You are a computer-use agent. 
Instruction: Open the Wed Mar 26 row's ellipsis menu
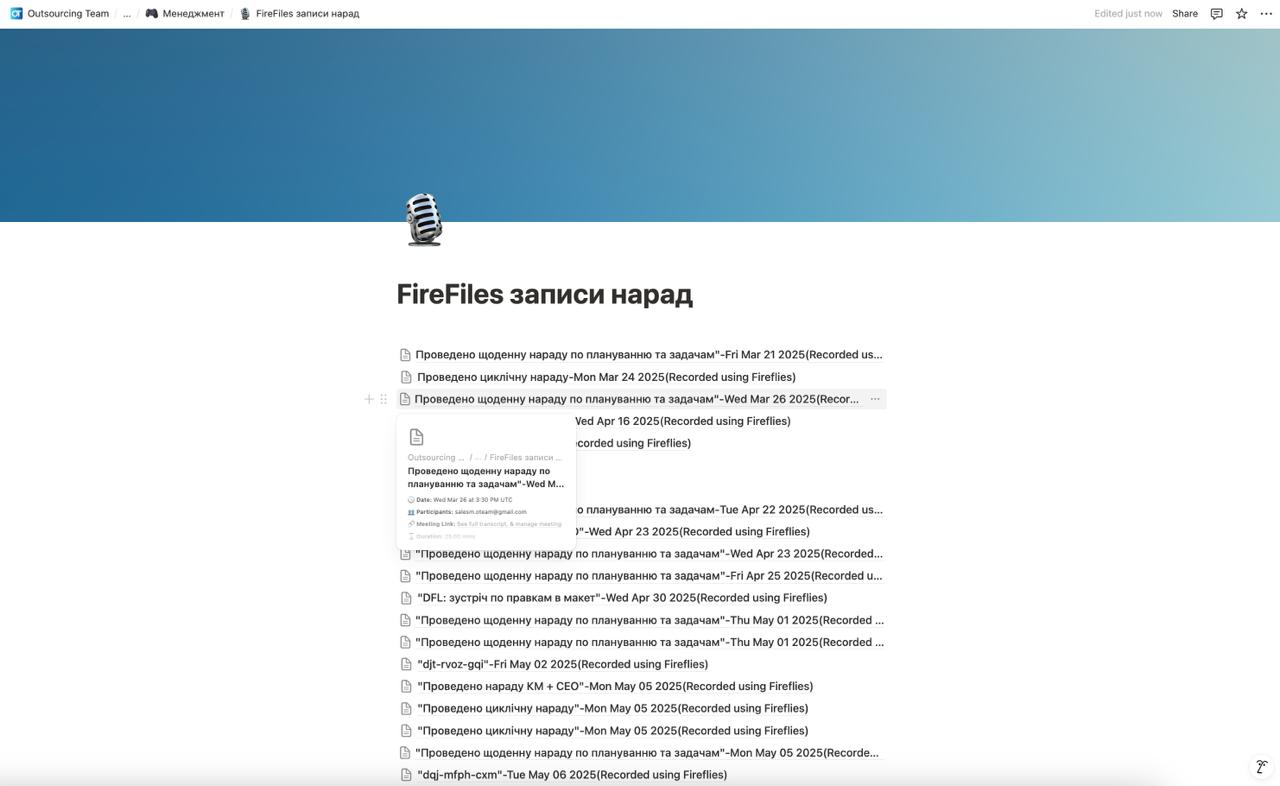(x=875, y=399)
